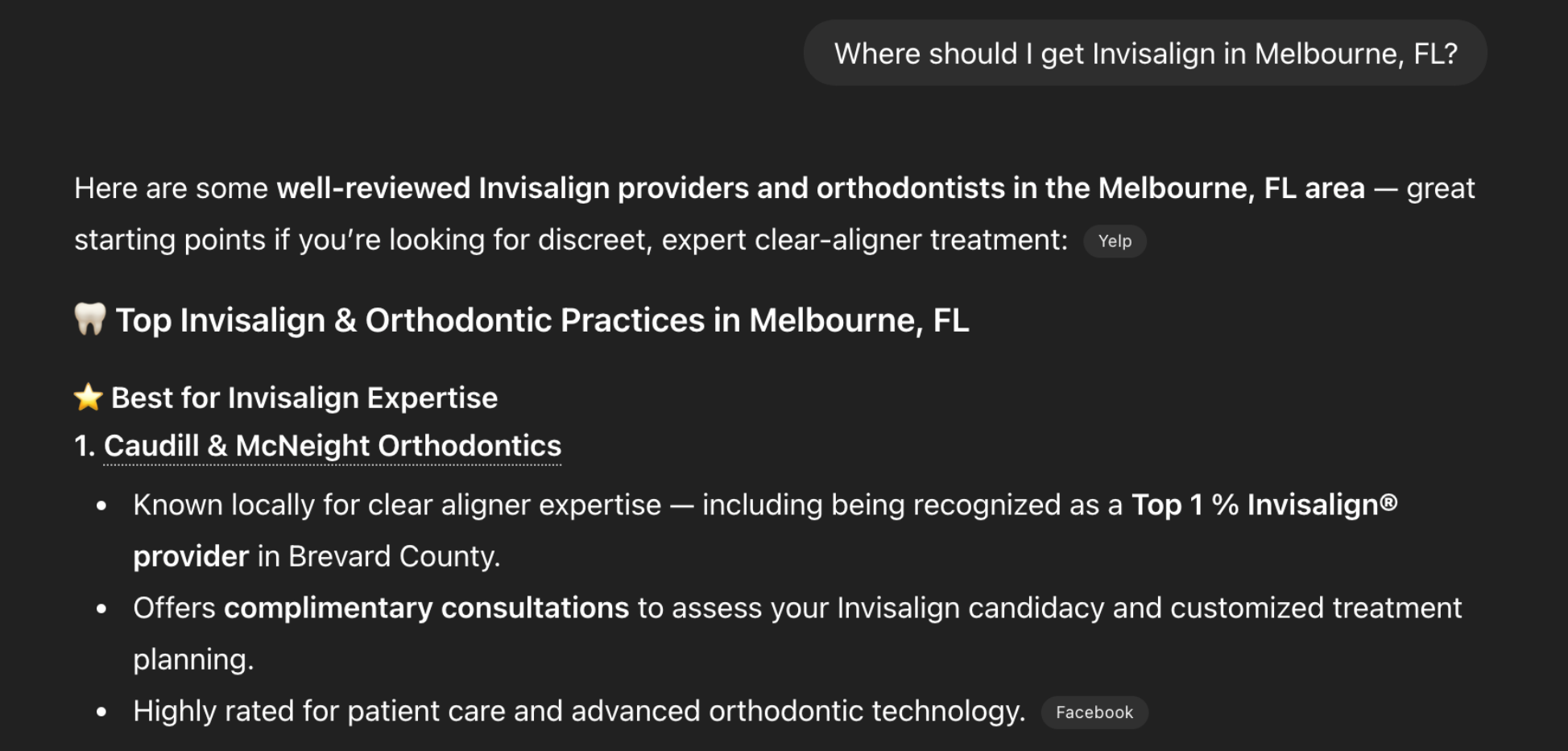Click the first bullet point marker
1568x751 pixels.
pyautogui.click(x=101, y=505)
